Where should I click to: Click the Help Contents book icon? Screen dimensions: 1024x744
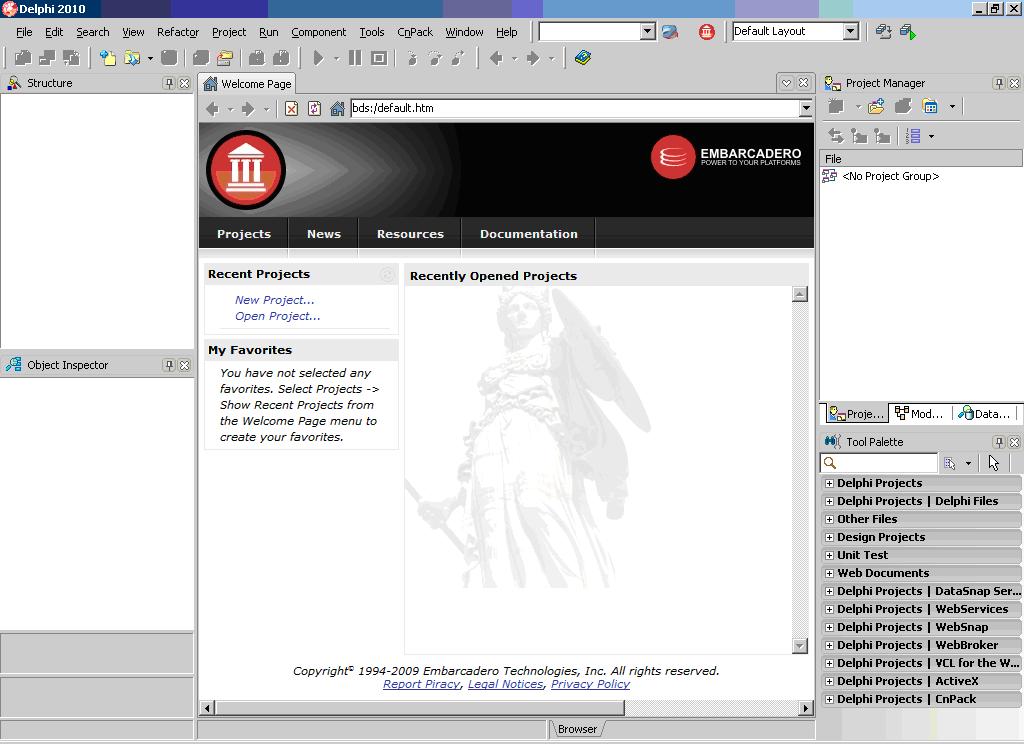pos(583,58)
